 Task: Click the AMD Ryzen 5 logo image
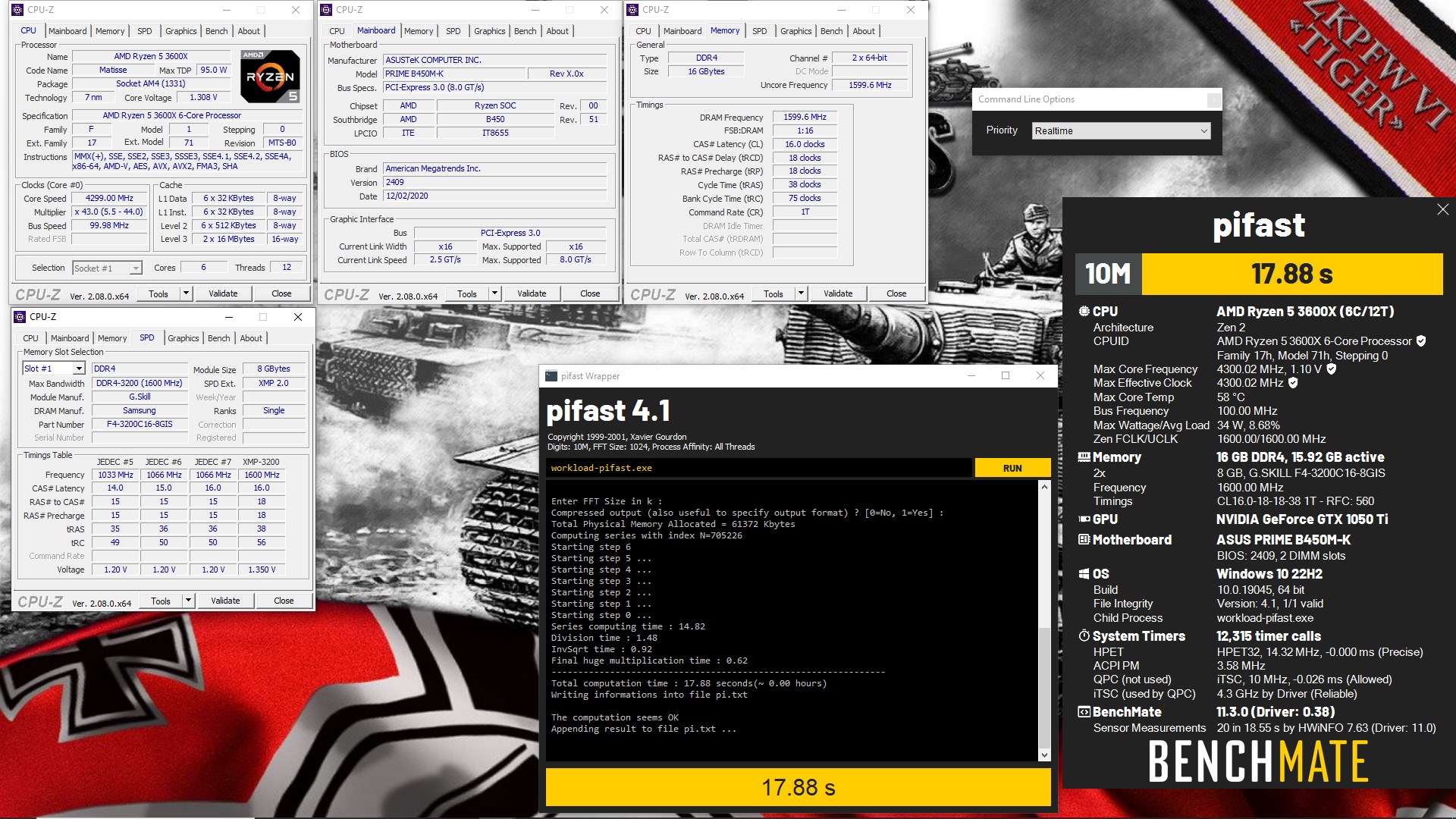[270, 77]
